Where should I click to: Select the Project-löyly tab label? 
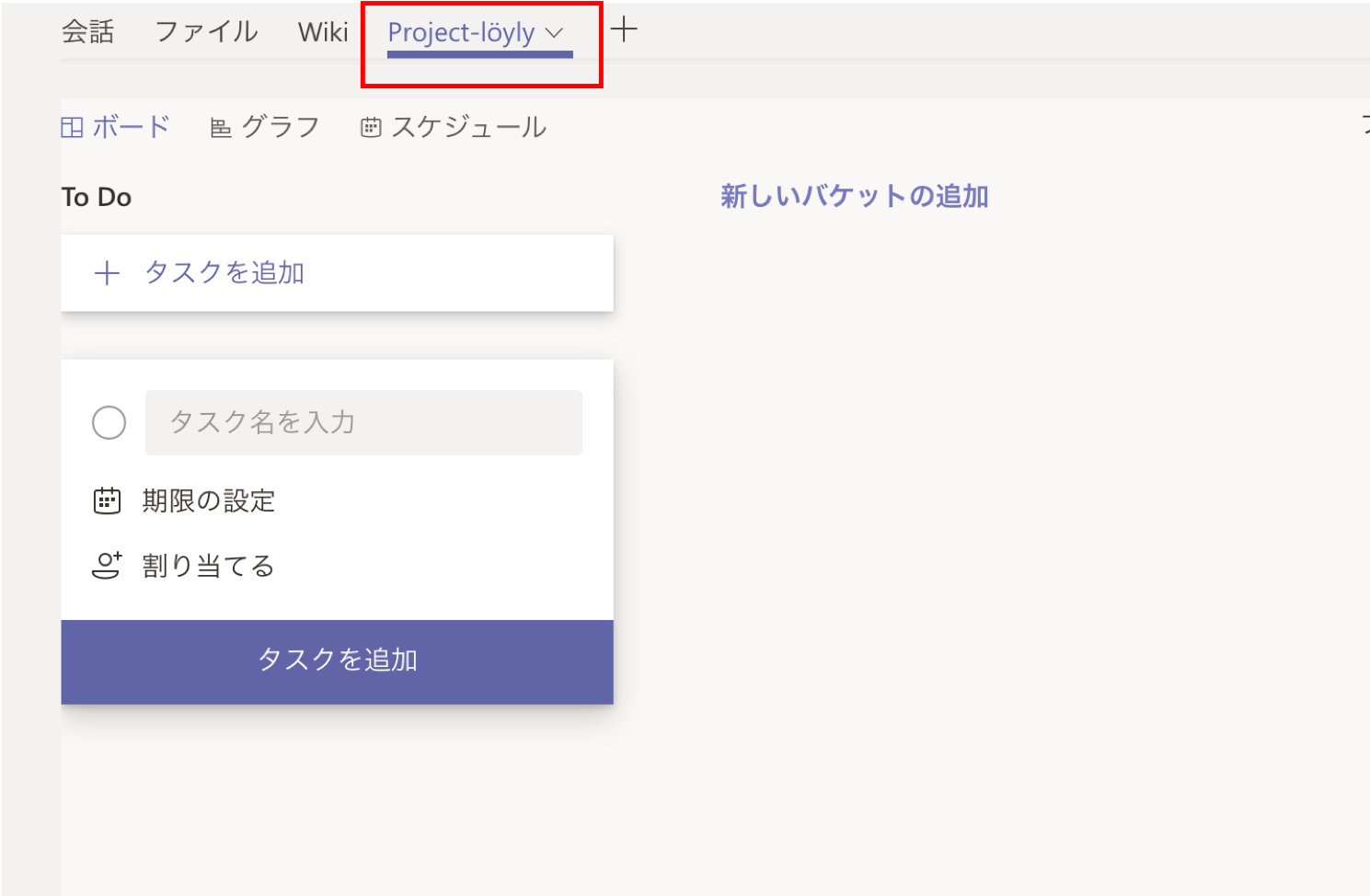point(461,33)
